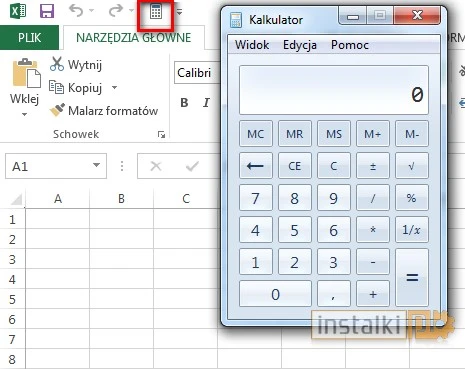Select column B header
Image resolution: width=465 pixels, height=369 pixels.
tap(121, 199)
